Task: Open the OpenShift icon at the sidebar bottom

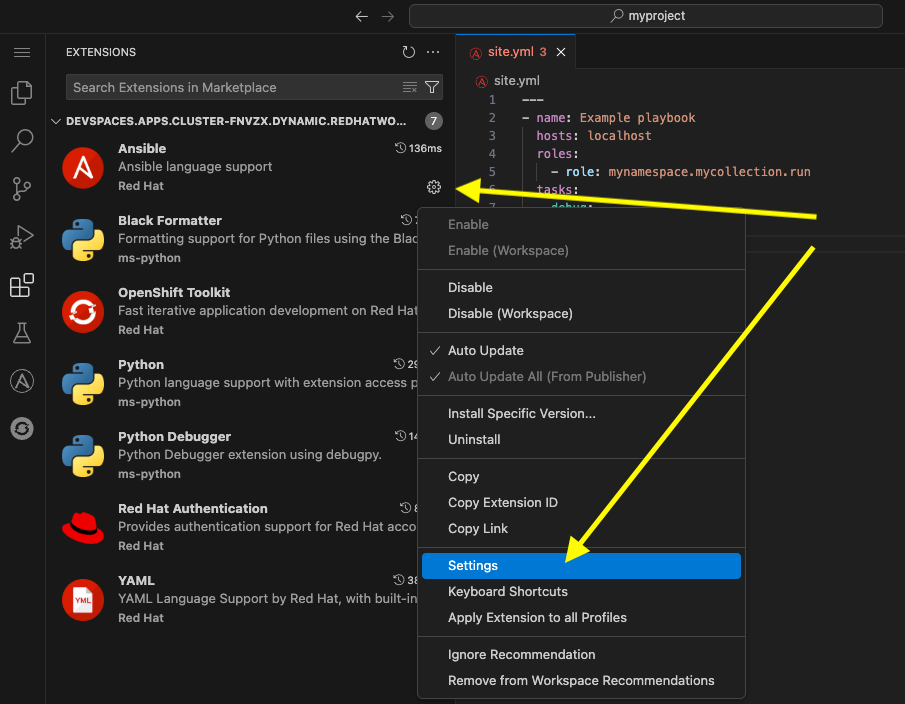Action: tap(22, 428)
